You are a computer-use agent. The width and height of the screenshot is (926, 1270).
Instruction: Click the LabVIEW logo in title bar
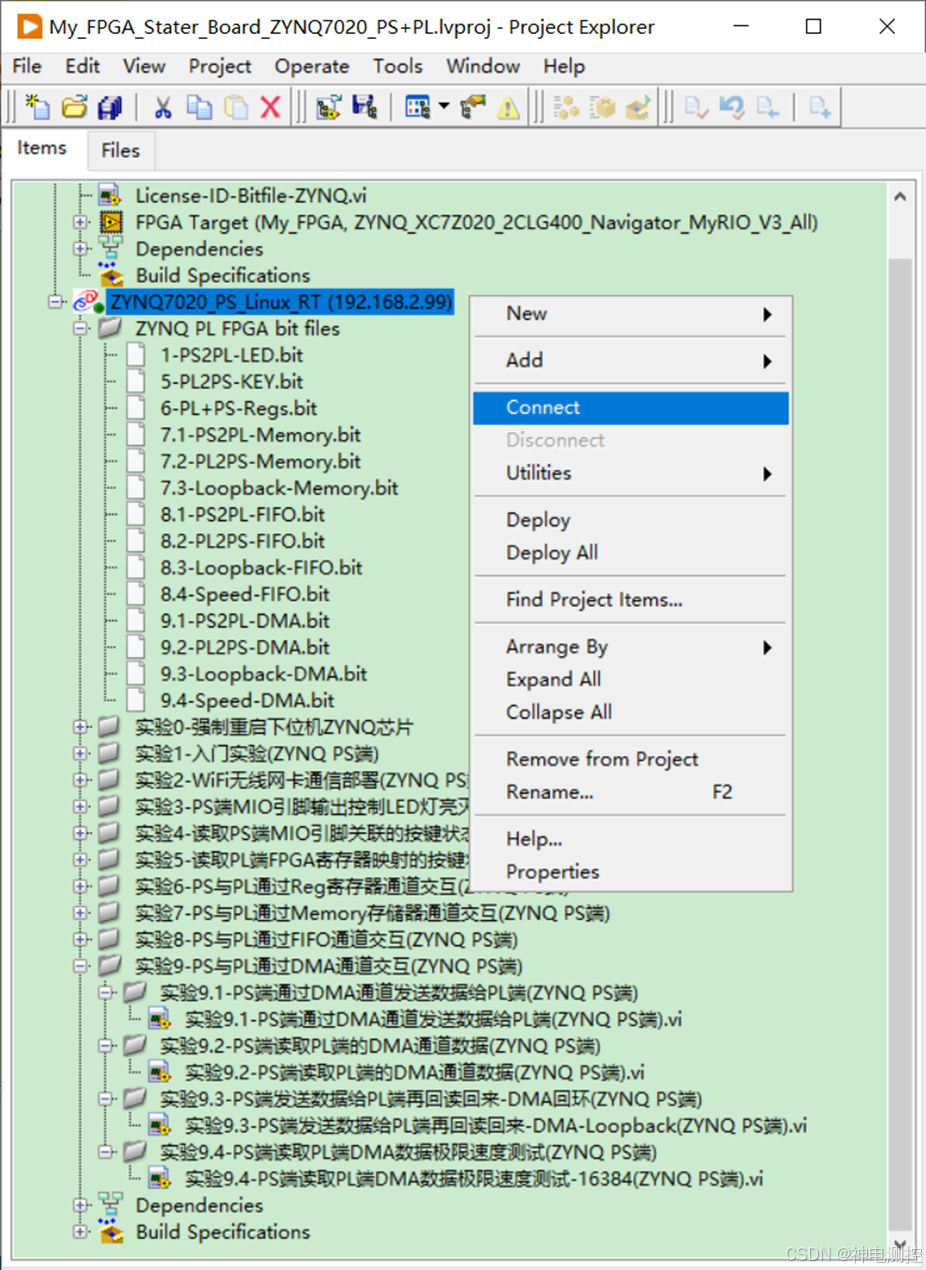tap(28, 26)
